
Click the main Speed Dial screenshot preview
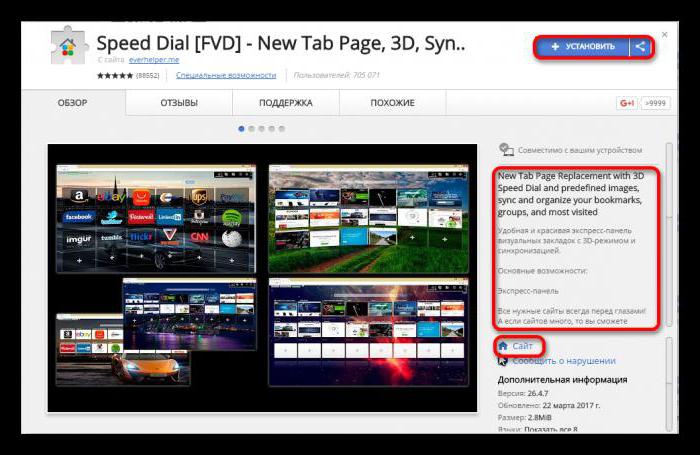pyautogui.click(x=262, y=278)
